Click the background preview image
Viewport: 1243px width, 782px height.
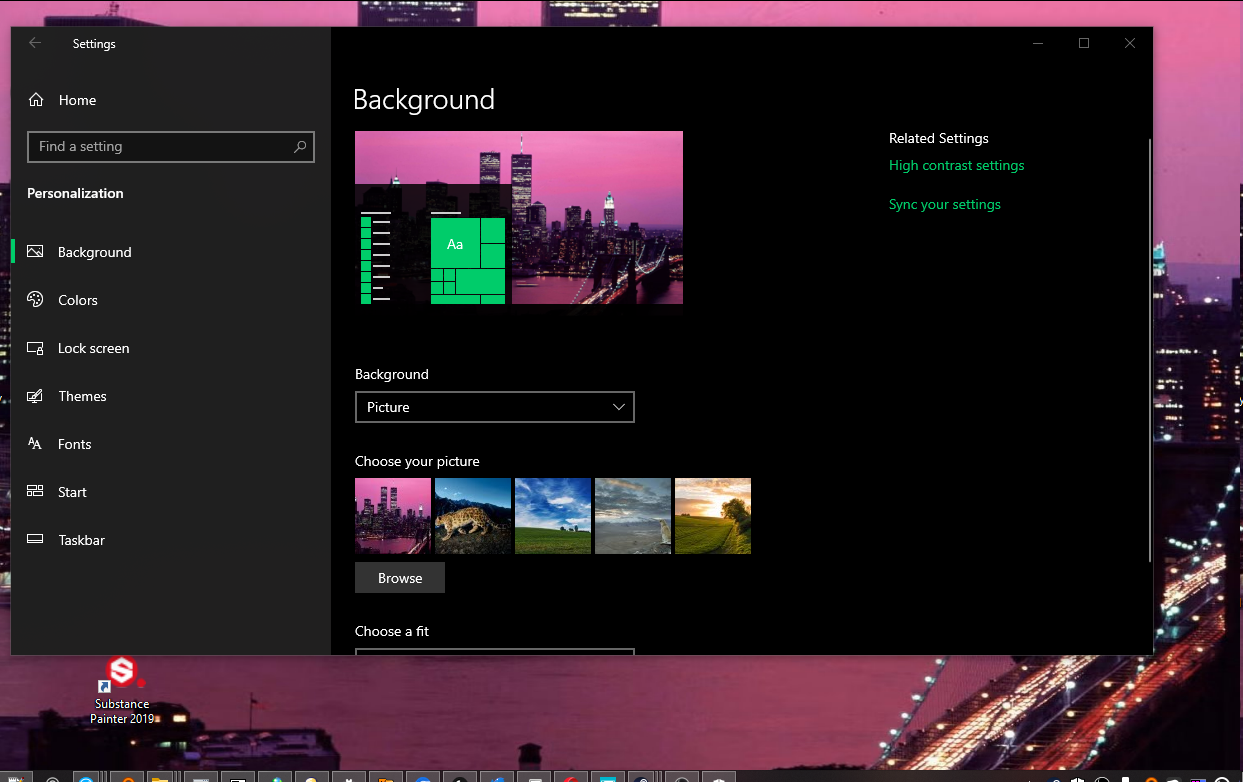click(519, 218)
